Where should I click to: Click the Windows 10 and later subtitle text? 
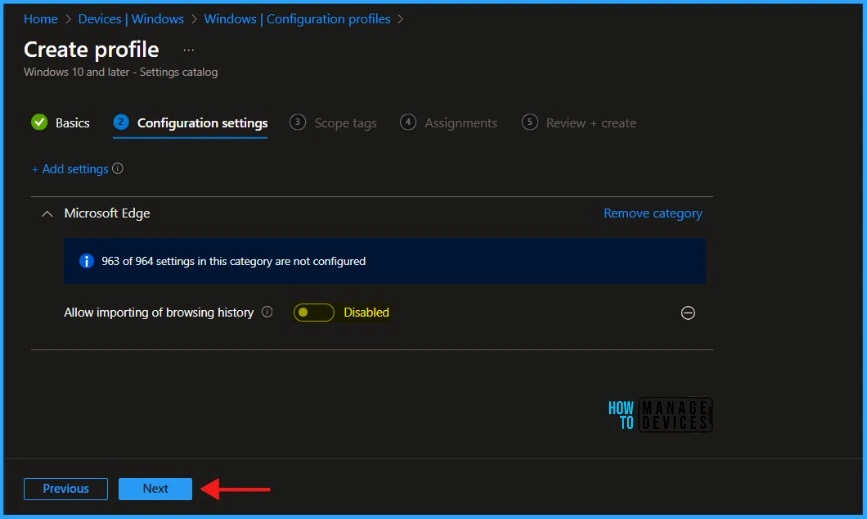coord(121,72)
